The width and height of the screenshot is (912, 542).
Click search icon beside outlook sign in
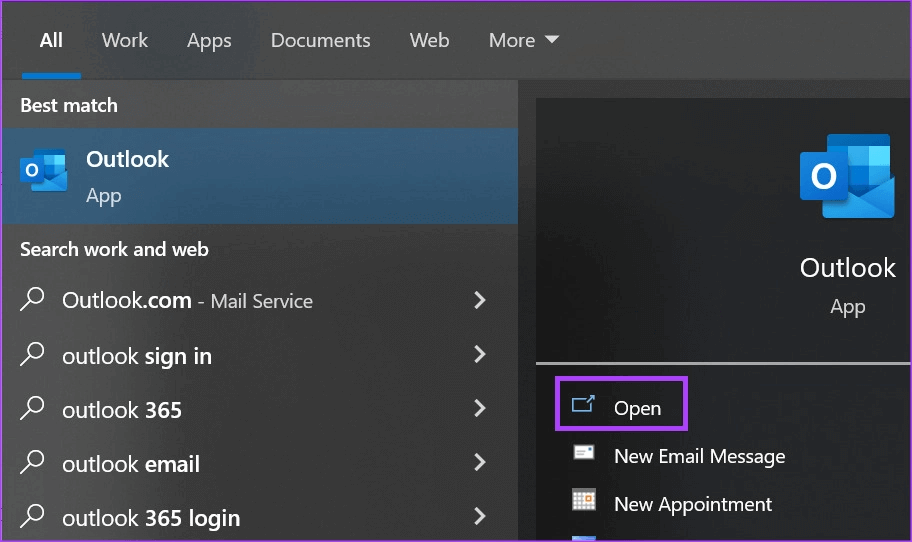pyautogui.click(x=32, y=354)
